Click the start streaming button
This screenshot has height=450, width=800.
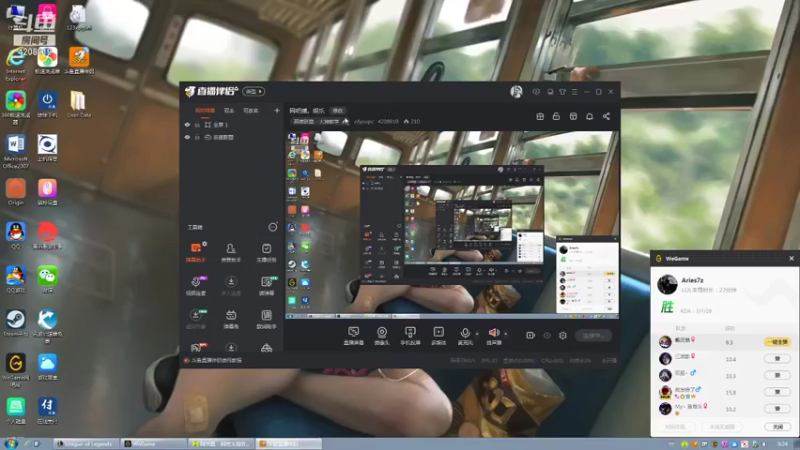pyautogui.click(x=593, y=335)
